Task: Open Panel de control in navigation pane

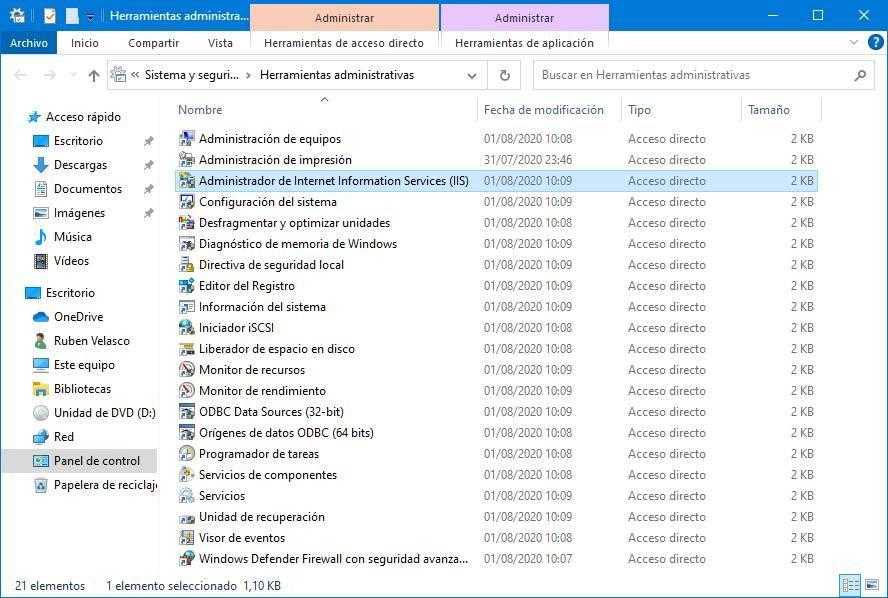Action: click(97, 461)
